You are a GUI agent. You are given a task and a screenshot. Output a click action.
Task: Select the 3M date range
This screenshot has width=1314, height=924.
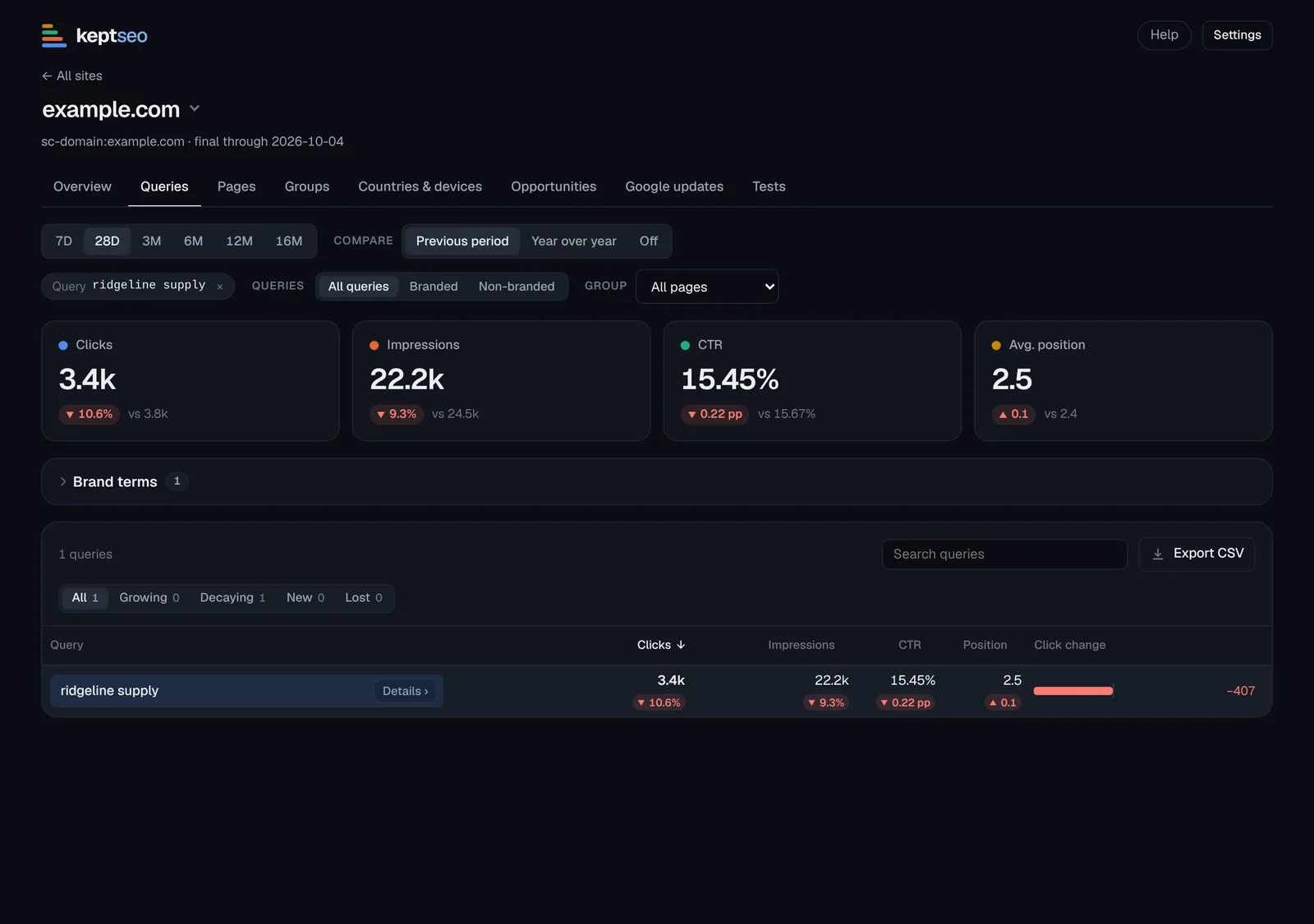(x=152, y=241)
